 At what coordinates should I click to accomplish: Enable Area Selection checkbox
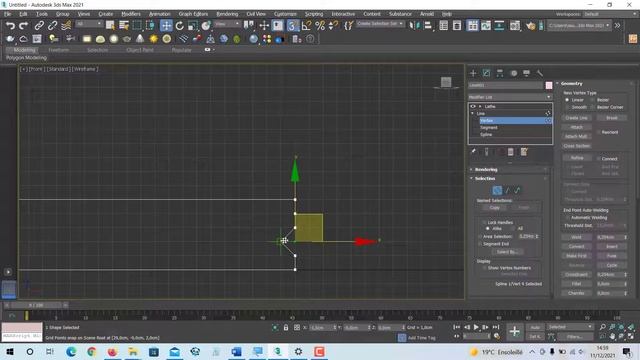tap(480, 236)
